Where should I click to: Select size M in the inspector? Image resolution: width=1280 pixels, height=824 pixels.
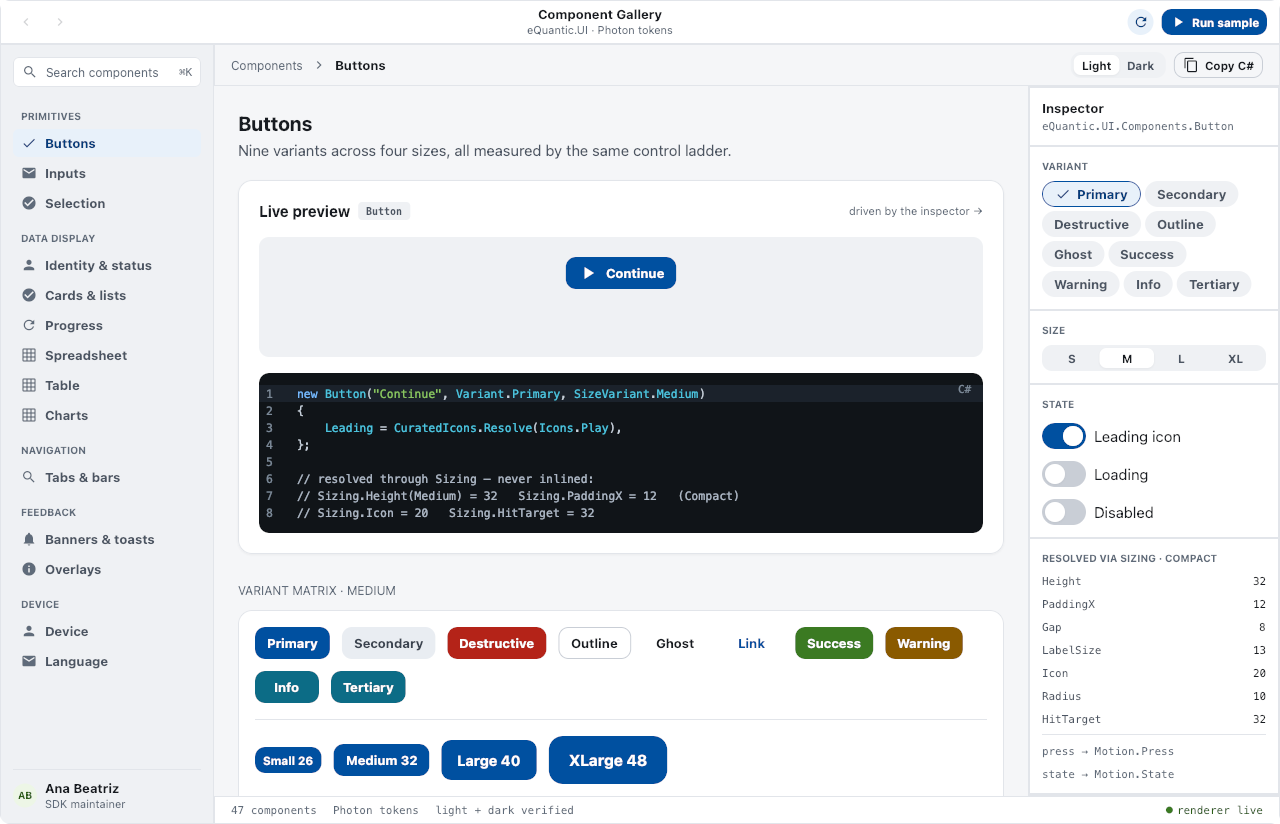[1127, 358]
